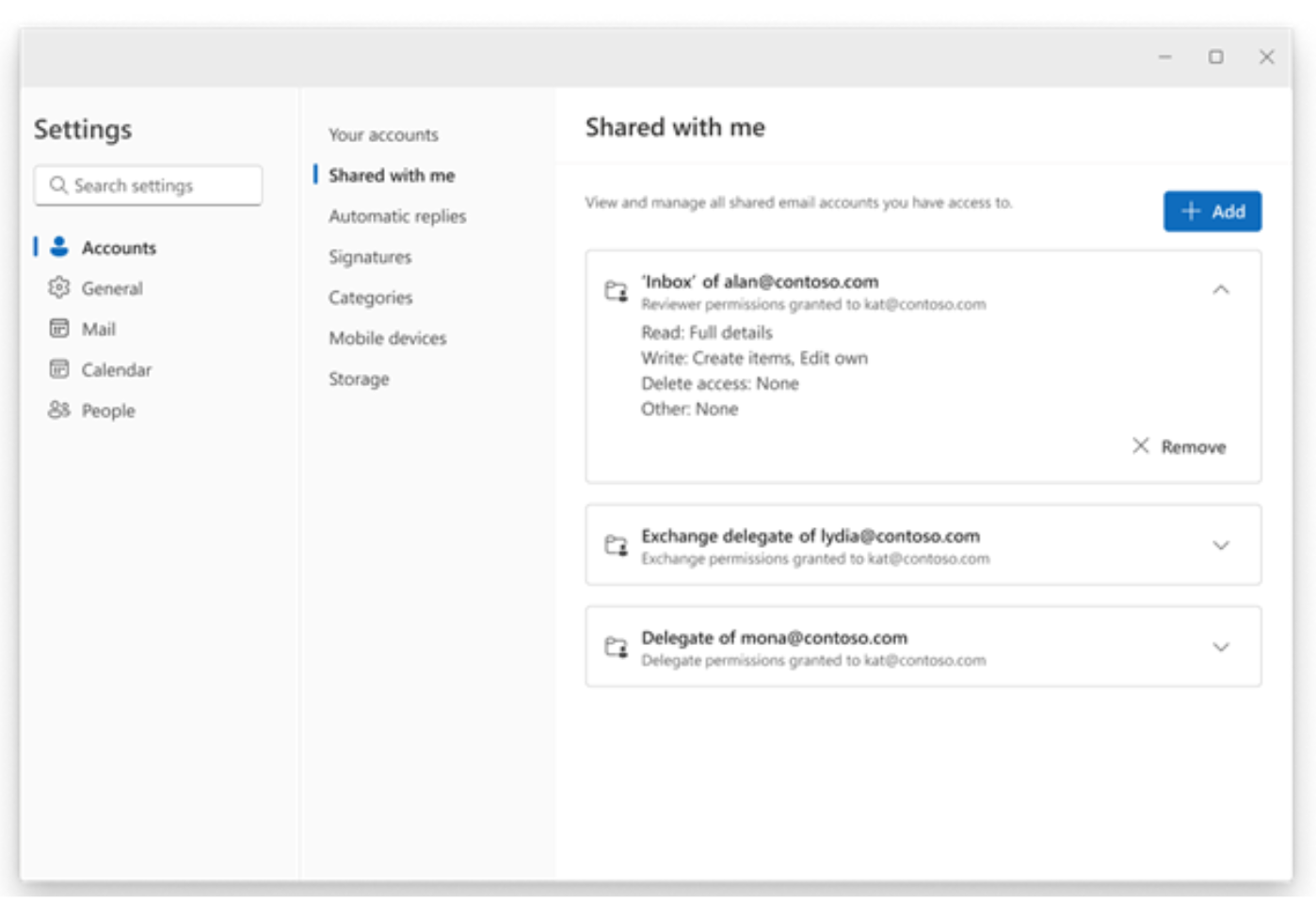This screenshot has height=902, width=1316.
Task: Remove the shared alan@contoso.com Inbox
Action: 1180,446
